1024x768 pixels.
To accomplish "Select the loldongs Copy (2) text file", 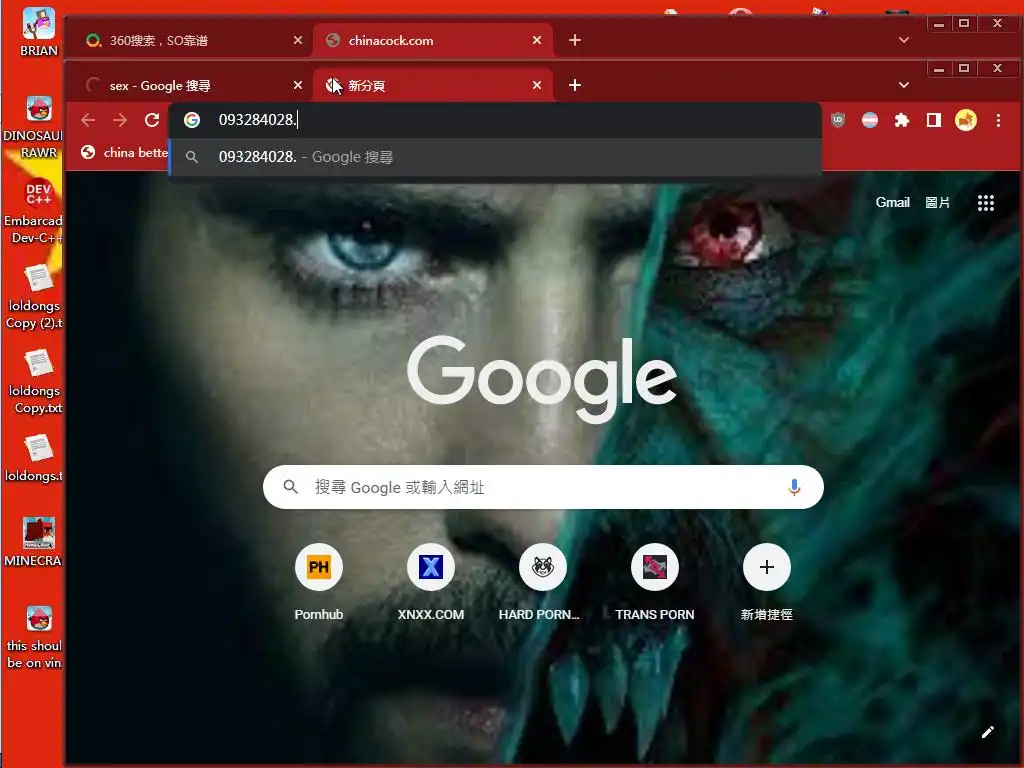I will (x=35, y=297).
